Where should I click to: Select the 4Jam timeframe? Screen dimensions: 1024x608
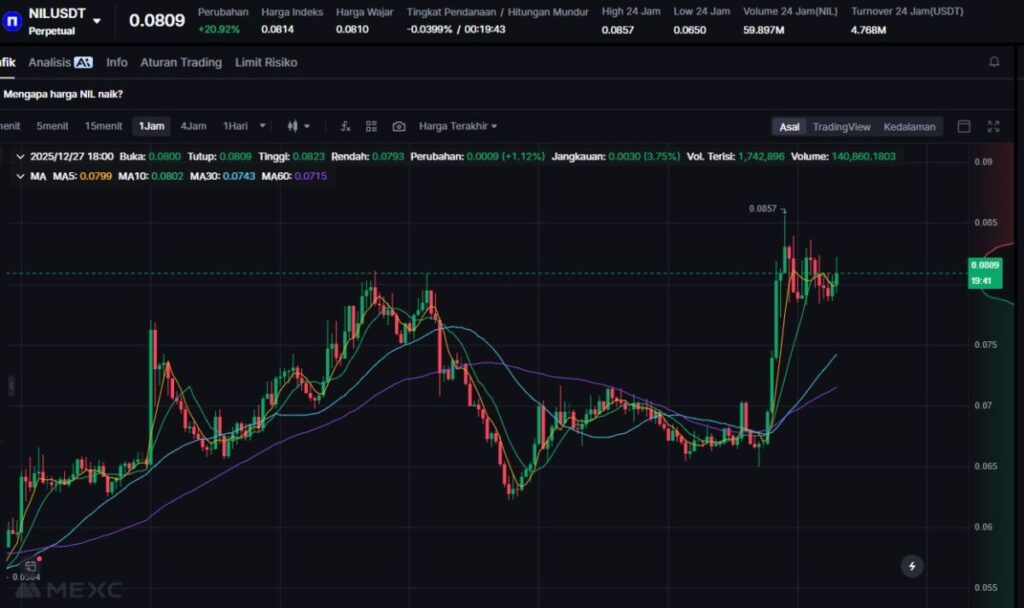(x=193, y=126)
